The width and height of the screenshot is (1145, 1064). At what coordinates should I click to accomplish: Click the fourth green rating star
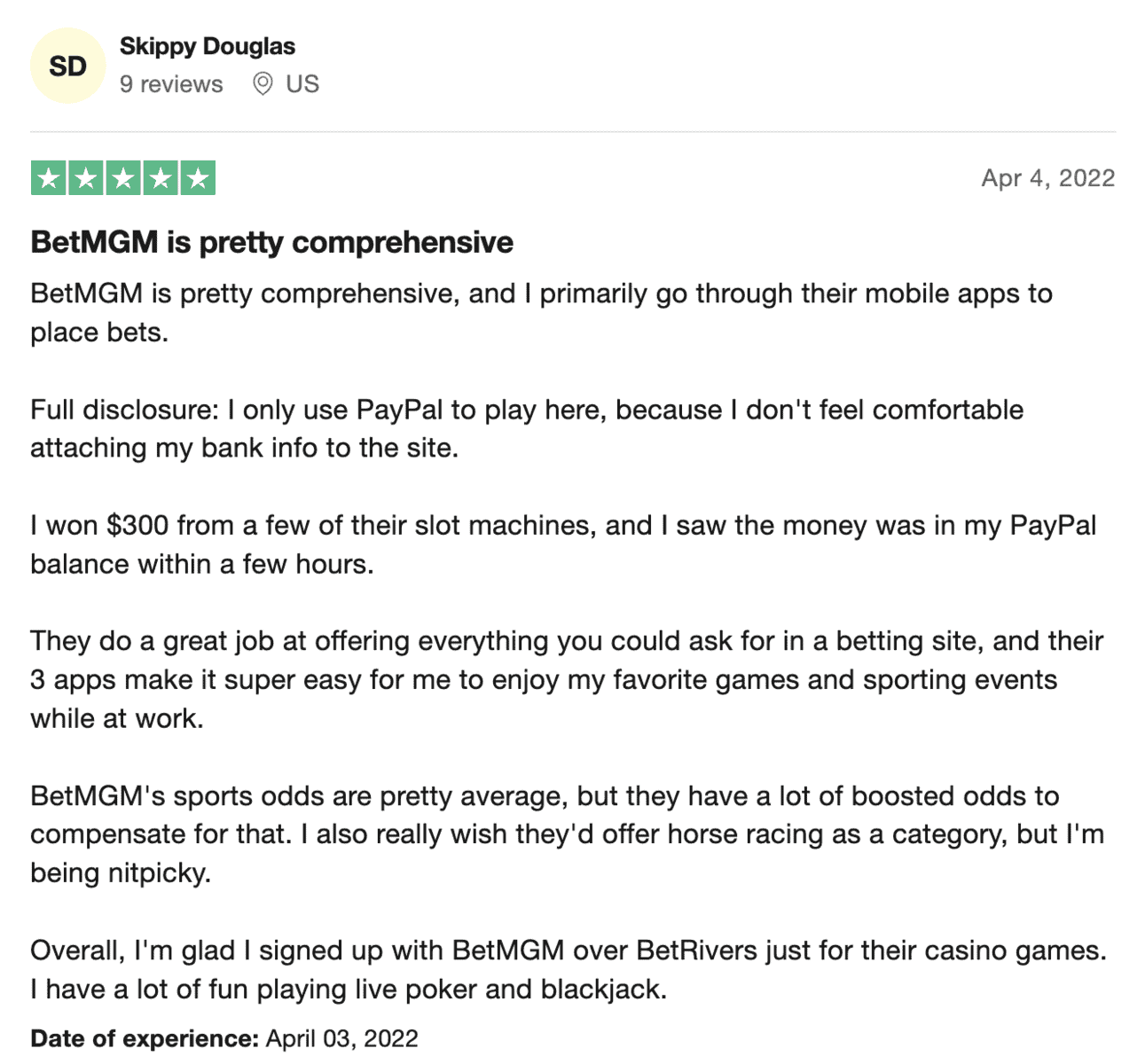[161, 178]
